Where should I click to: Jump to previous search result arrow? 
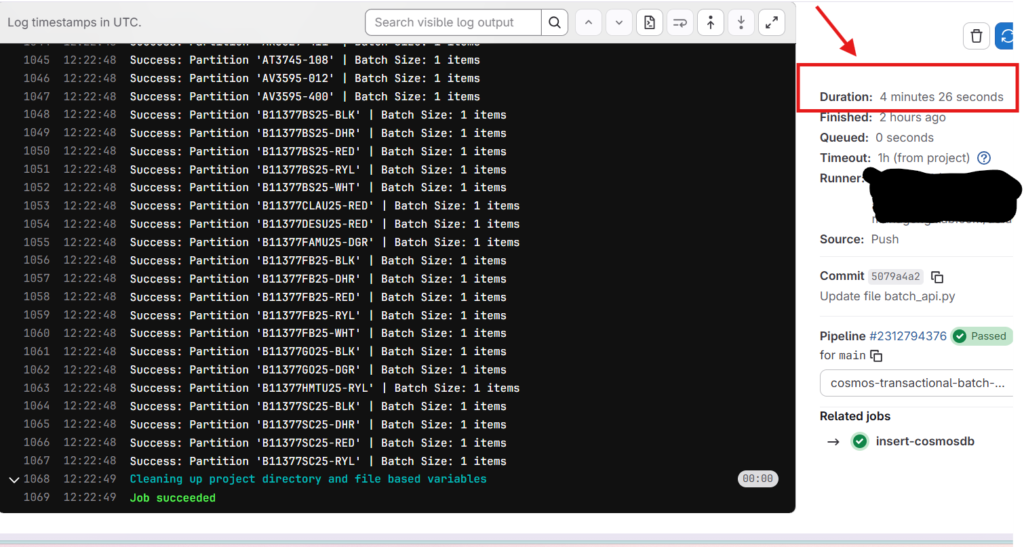coord(588,23)
